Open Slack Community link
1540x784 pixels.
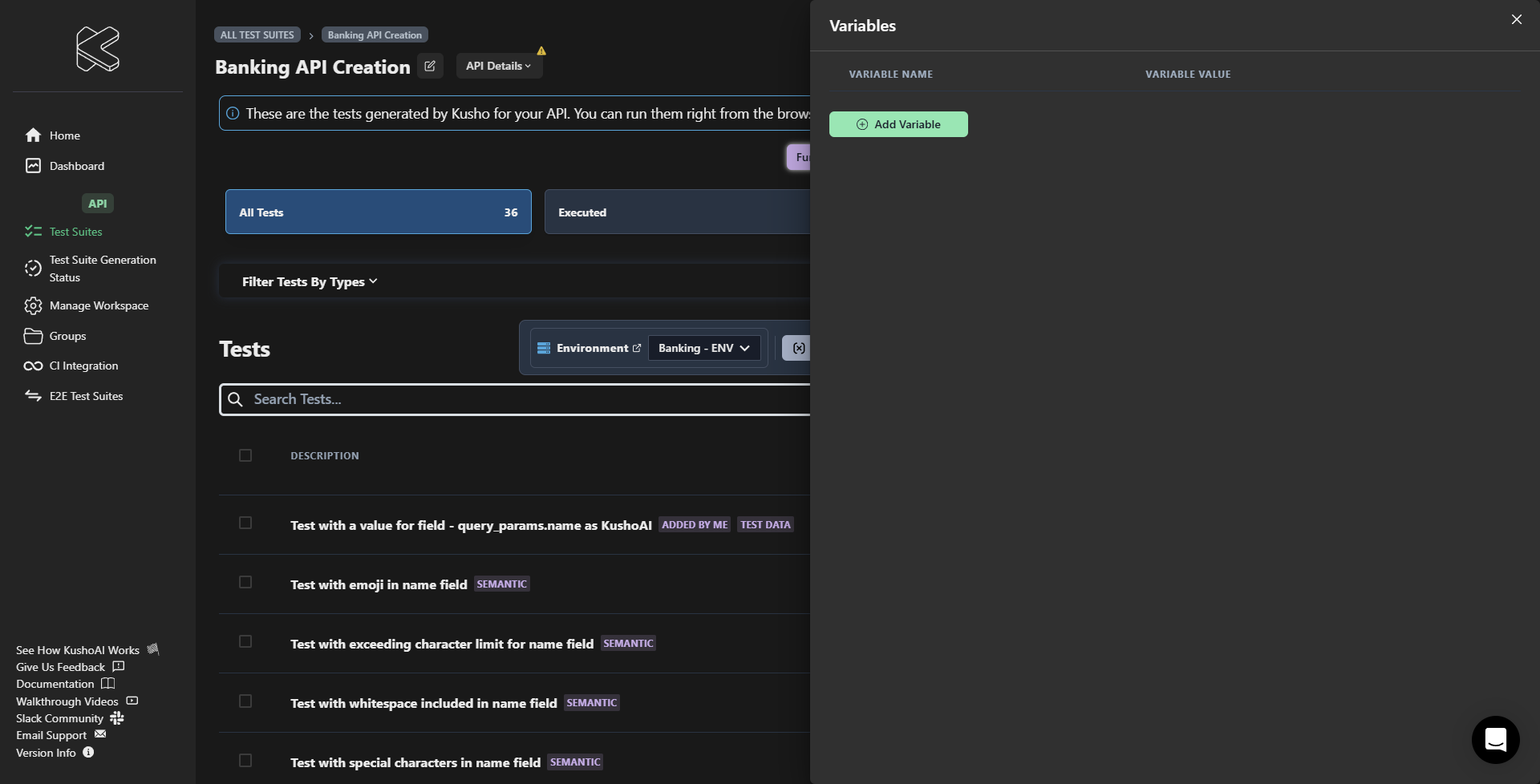click(x=59, y=718)
